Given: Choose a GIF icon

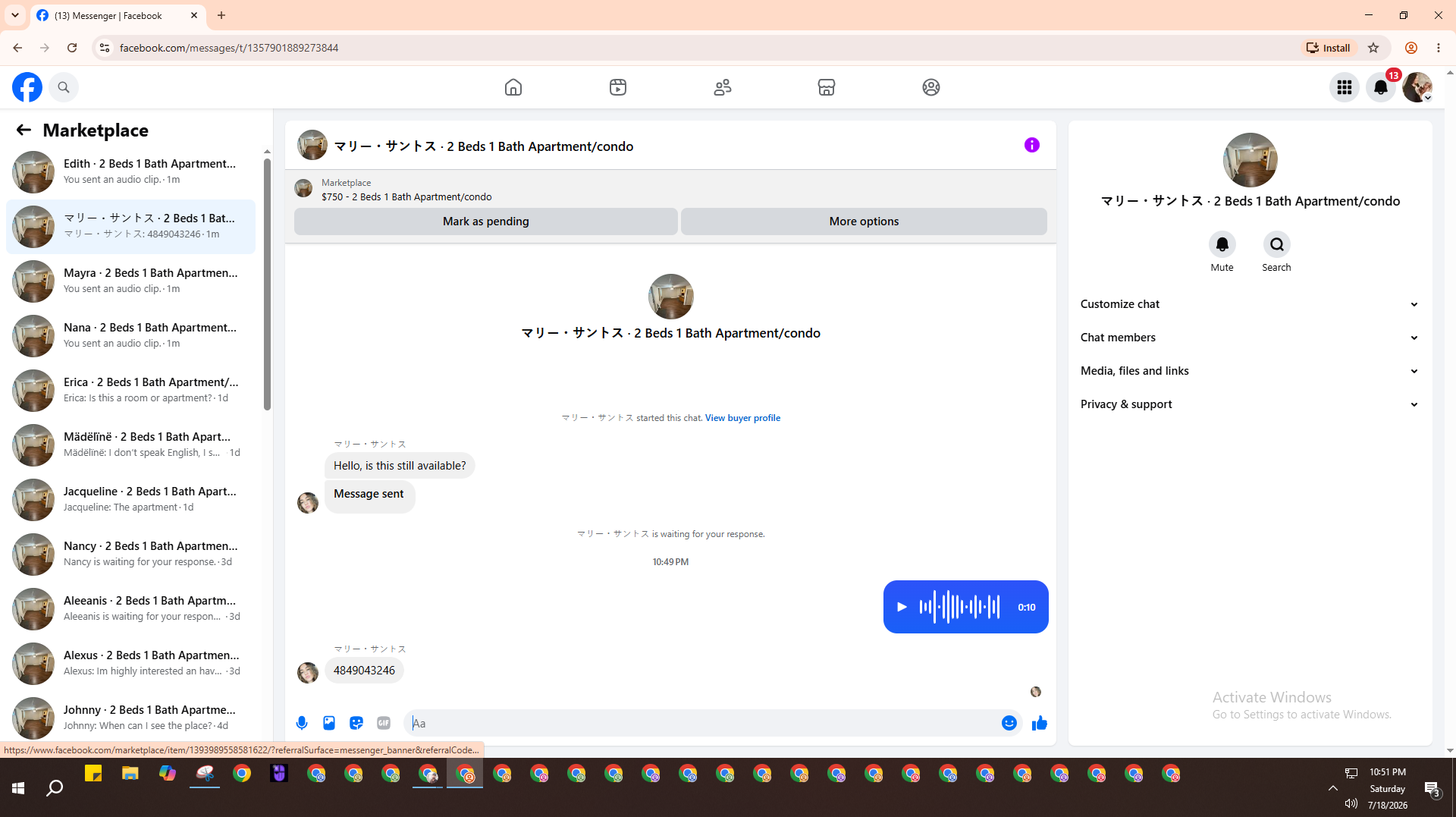Looking at the screenshot, I should pyautogui.click(x=384, y=723).
